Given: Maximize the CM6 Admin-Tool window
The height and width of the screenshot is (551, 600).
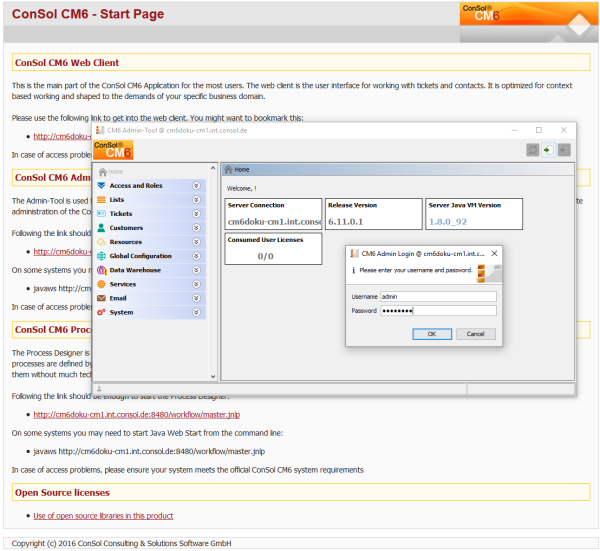Looking at the screenshot, I should pyautogui.click(x=539, y=130).
